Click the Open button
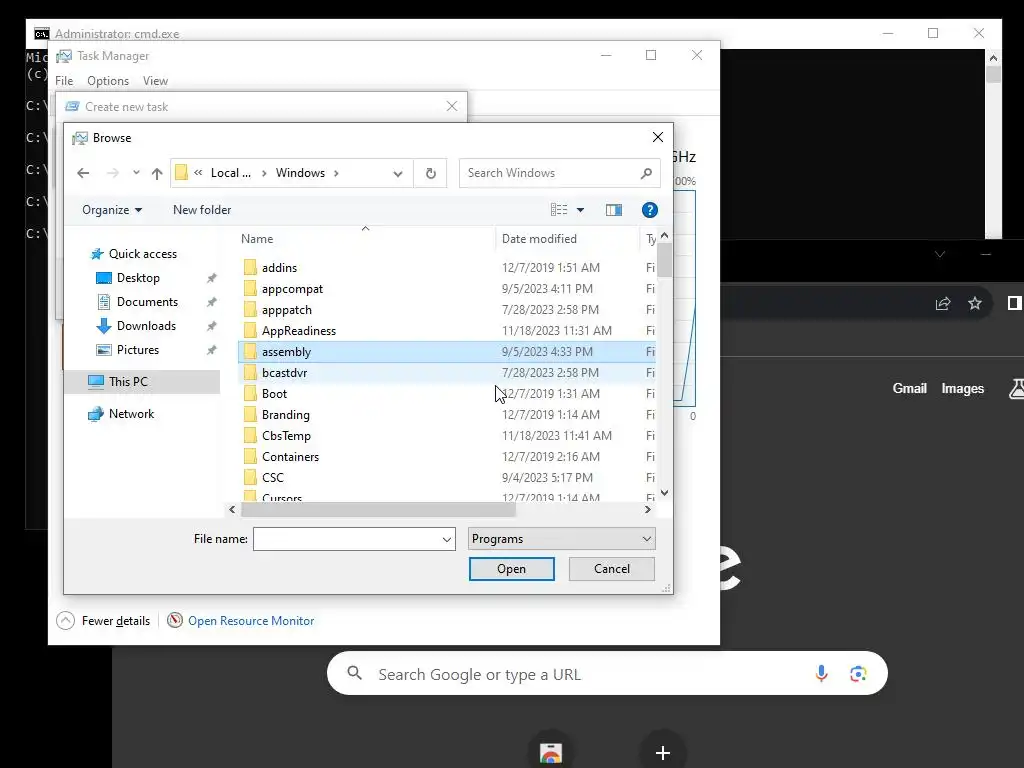The image size is (1024, 768). click(x=511, y=569)
